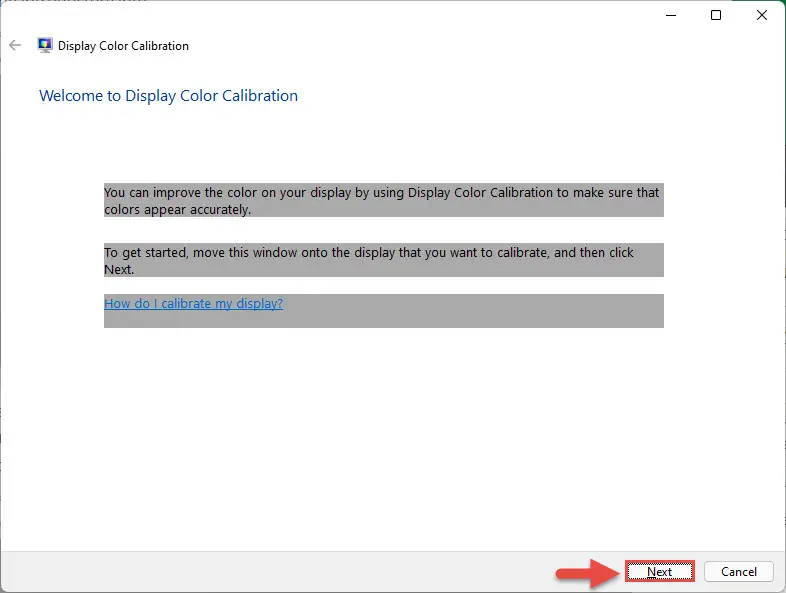The image size is (786, 593).
Task: Click the red arrow annotation pointing to Next
Action: [590, 572]
